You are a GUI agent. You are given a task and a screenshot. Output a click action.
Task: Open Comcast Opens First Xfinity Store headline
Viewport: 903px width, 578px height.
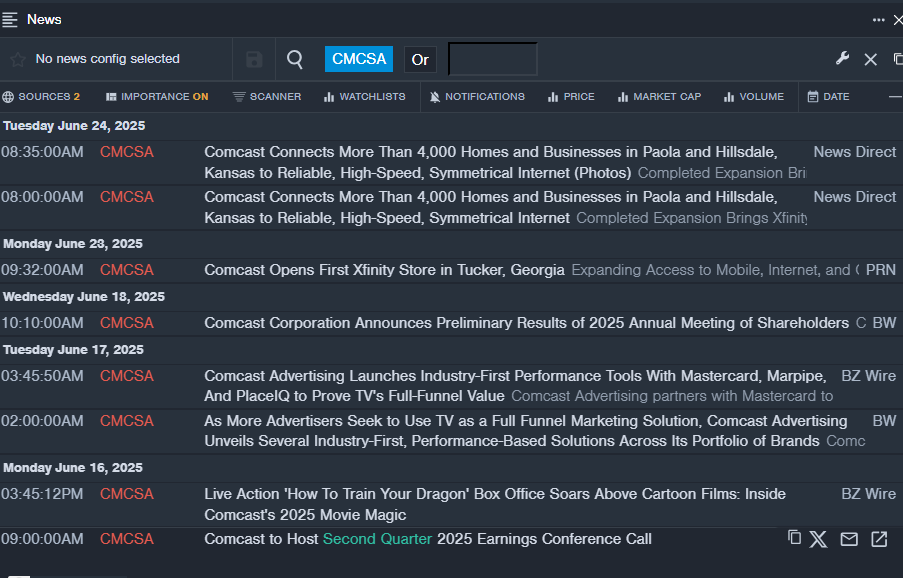pos(384,270)
